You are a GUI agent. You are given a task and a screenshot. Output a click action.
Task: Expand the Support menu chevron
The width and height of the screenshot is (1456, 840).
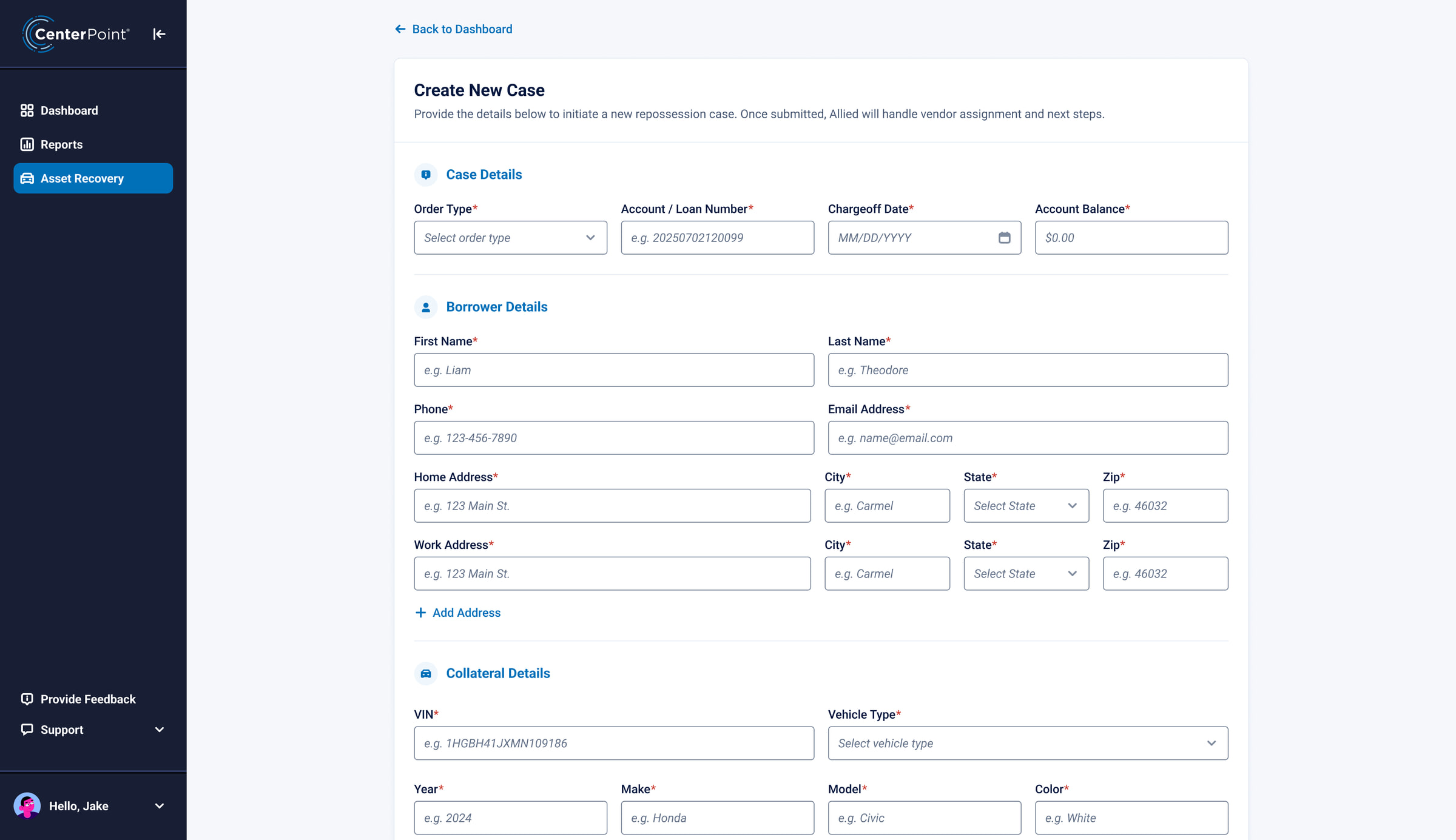tap(160, 729)
